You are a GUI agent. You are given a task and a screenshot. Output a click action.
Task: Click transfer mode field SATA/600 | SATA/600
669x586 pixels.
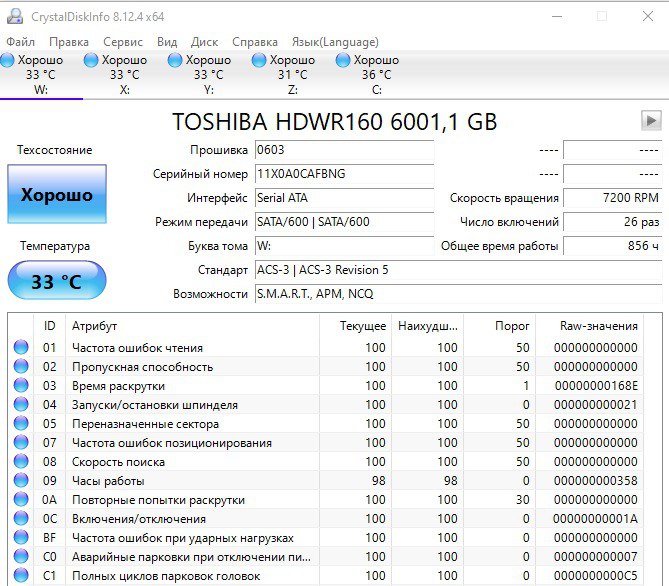344,222
